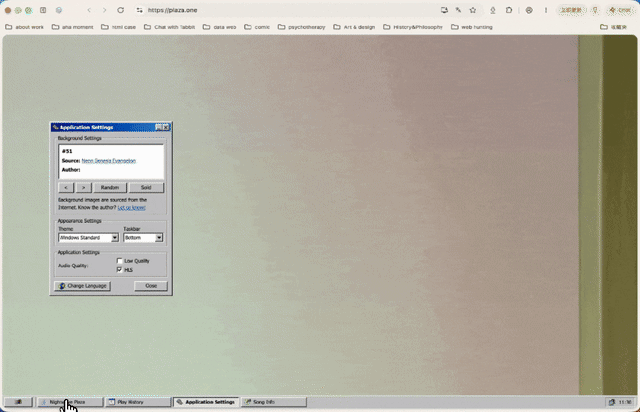The image size is (640, 412).
Task: Open the rightmost bookmarks folder on bar
Action: 613,27
